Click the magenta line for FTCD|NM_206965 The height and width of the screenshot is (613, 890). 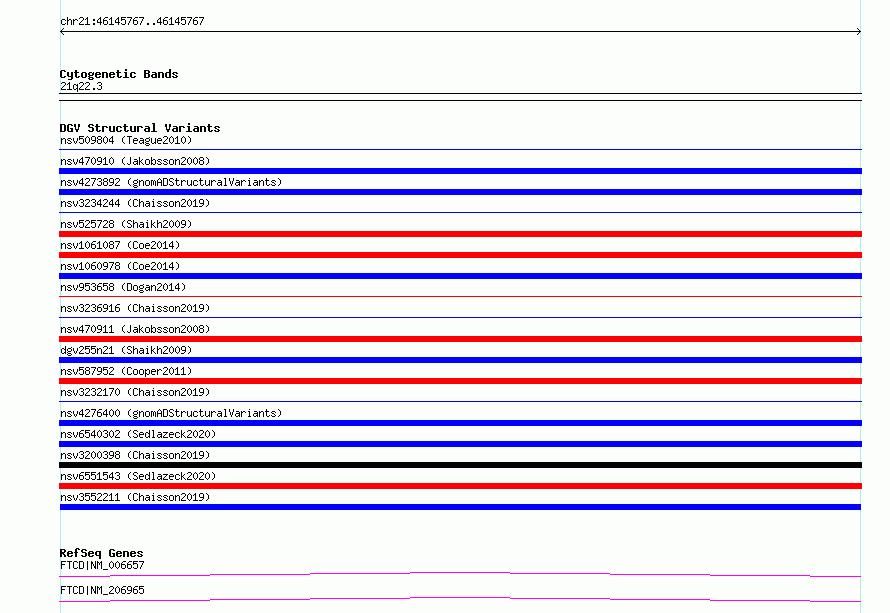pyautogui.click(x=460, y=599)
